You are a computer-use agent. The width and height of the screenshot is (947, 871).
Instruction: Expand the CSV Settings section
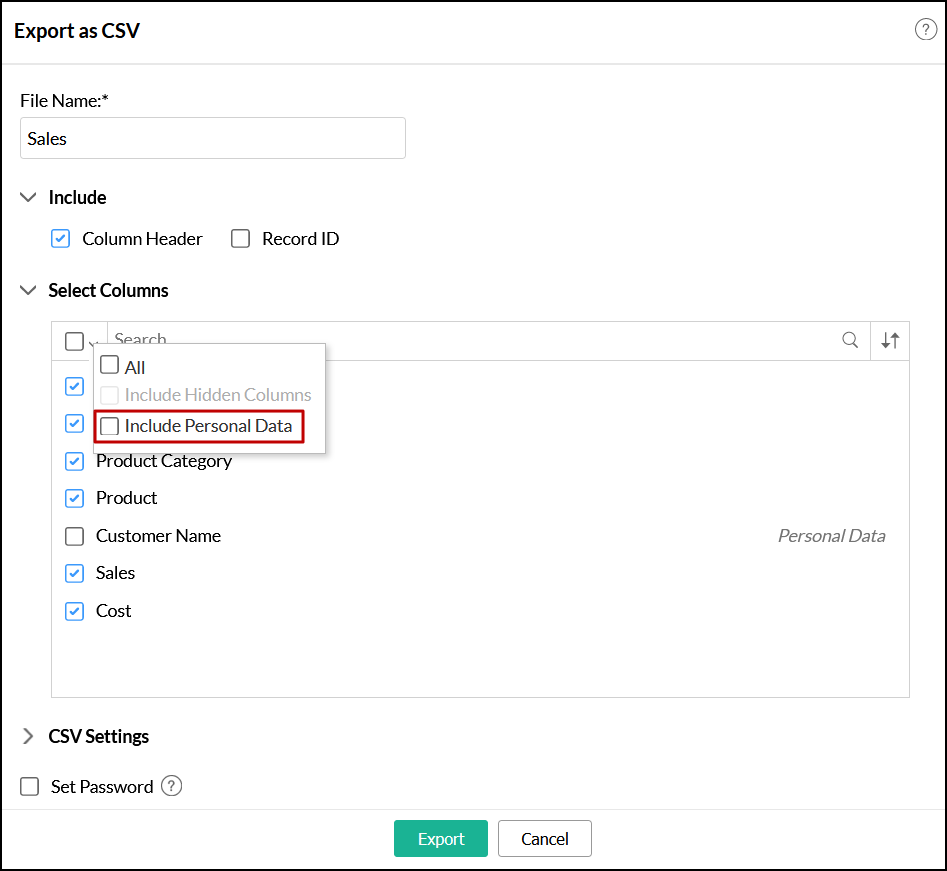tap(28, 737)
